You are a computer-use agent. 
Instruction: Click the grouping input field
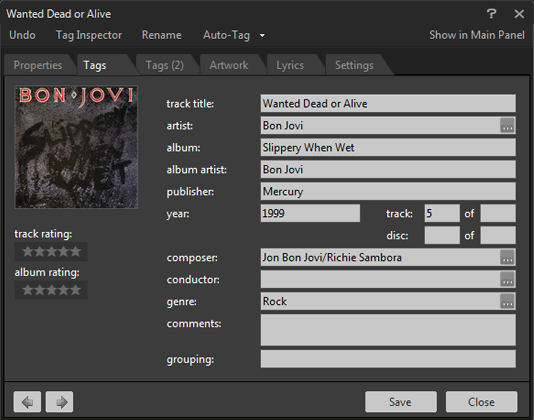point(388,359)
